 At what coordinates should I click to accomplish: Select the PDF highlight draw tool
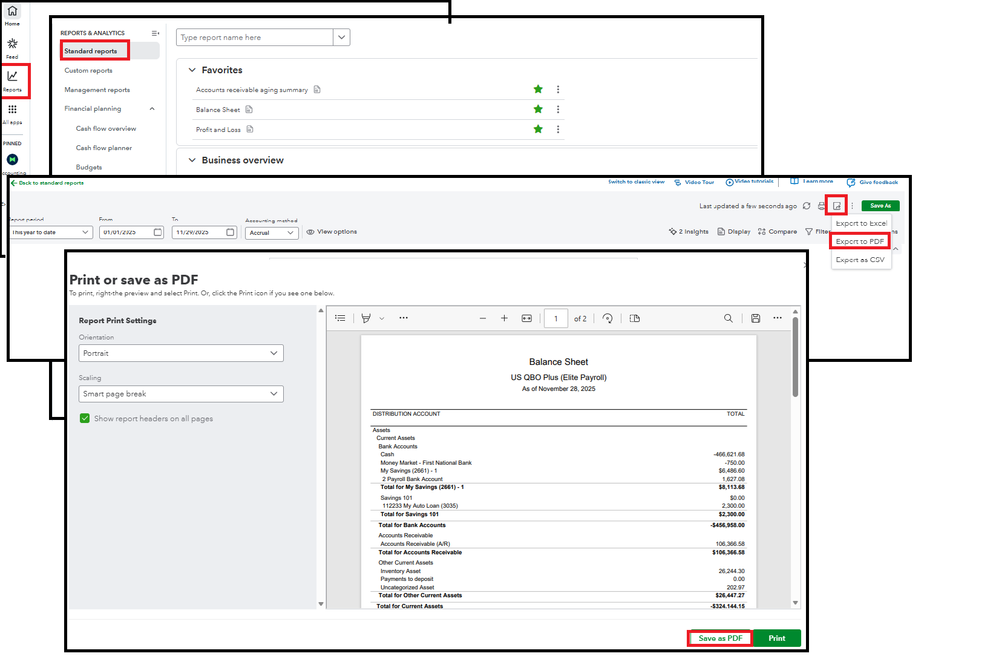[x=366, y=318]
